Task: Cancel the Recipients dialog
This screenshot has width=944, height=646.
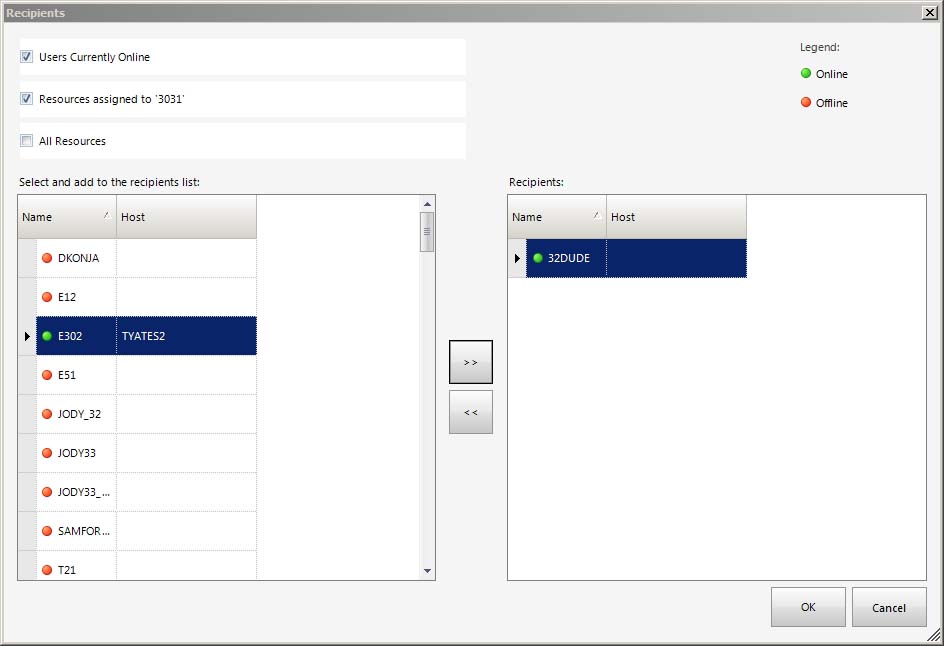Action: (x=889, y=607)
